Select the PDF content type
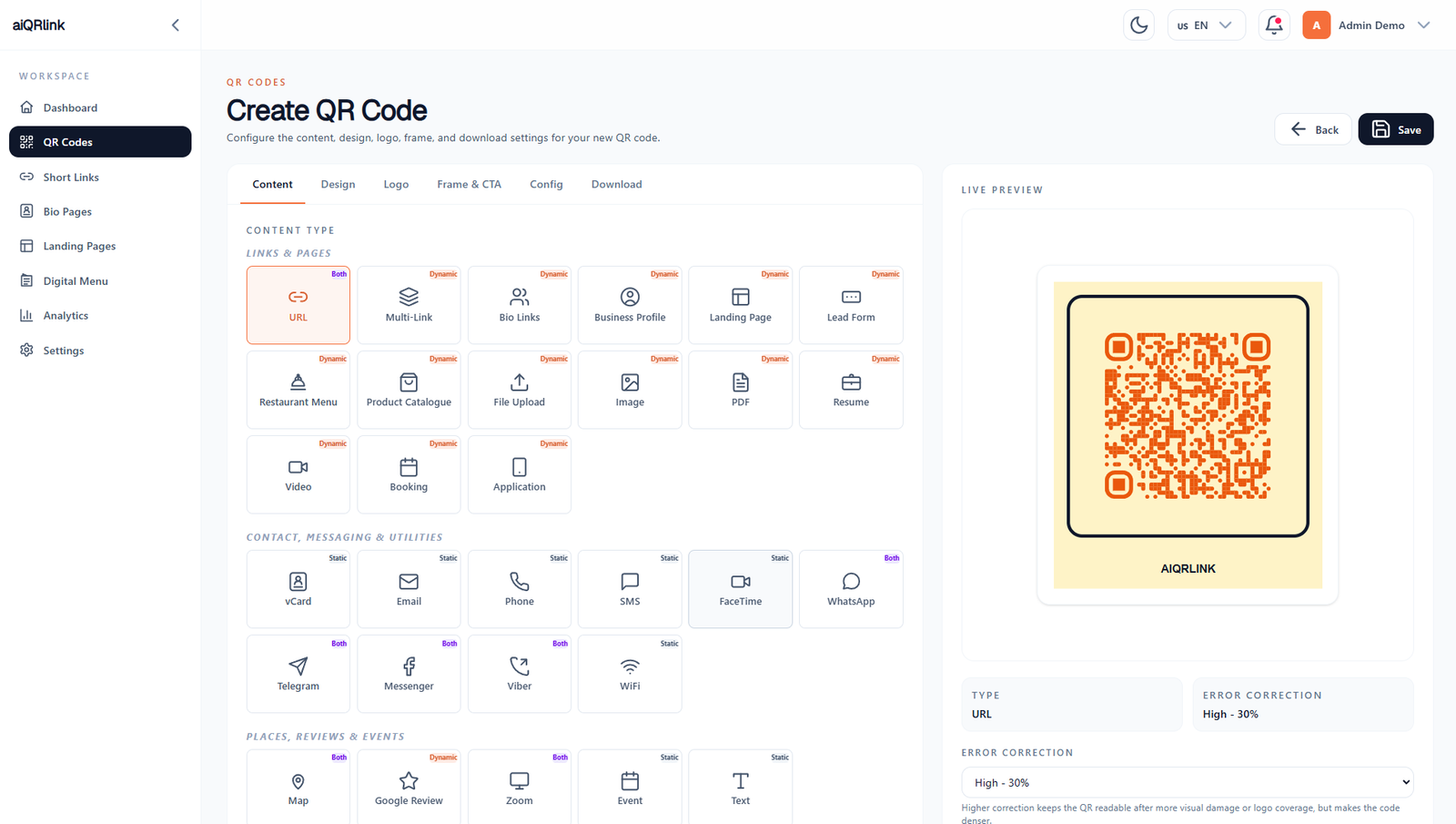This screenshot has height=824, width=1456. (x=741, y=390)
